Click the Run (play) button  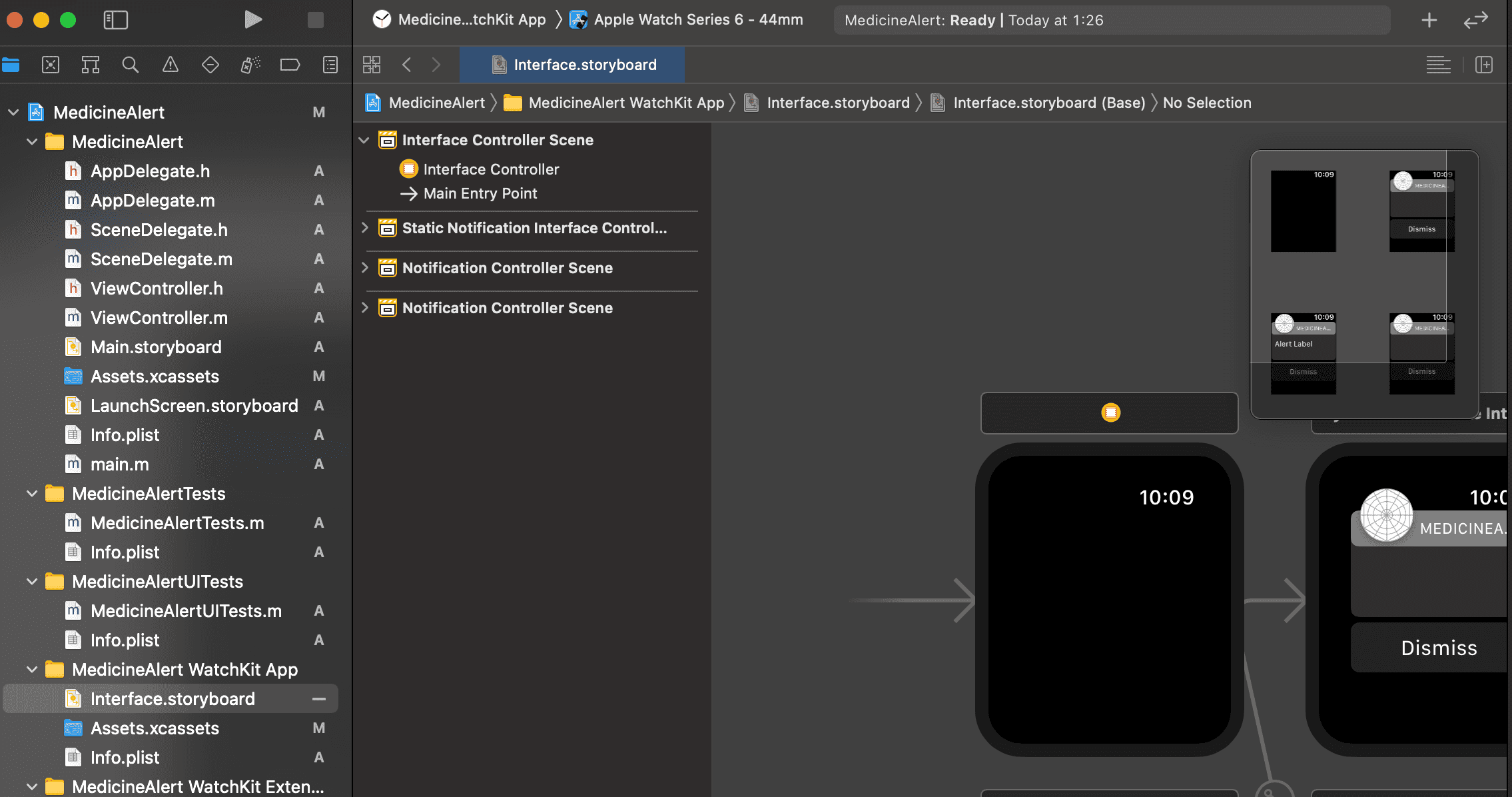point(252,20)
